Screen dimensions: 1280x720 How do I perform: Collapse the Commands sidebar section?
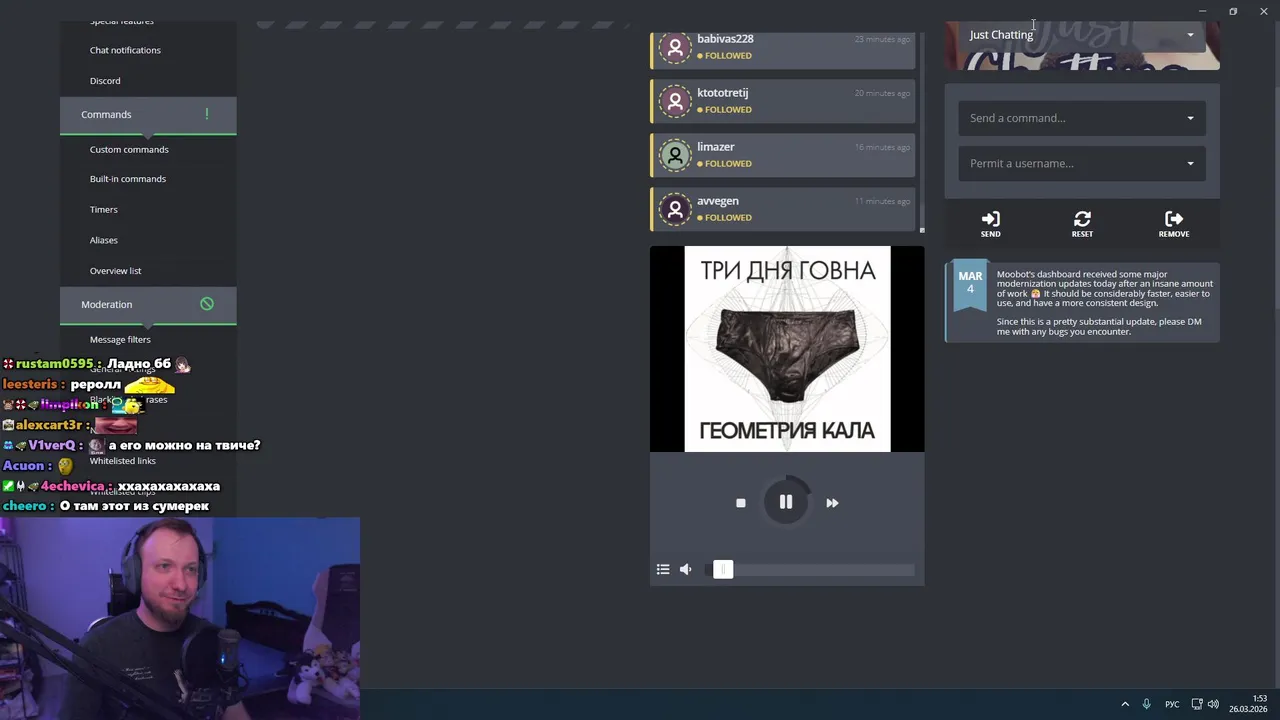(x=148, y=115)
